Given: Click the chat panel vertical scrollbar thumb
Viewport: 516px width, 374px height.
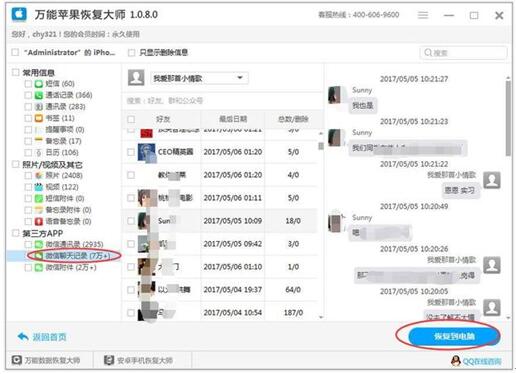Looking at the screenshot, I should pos(508,117).
